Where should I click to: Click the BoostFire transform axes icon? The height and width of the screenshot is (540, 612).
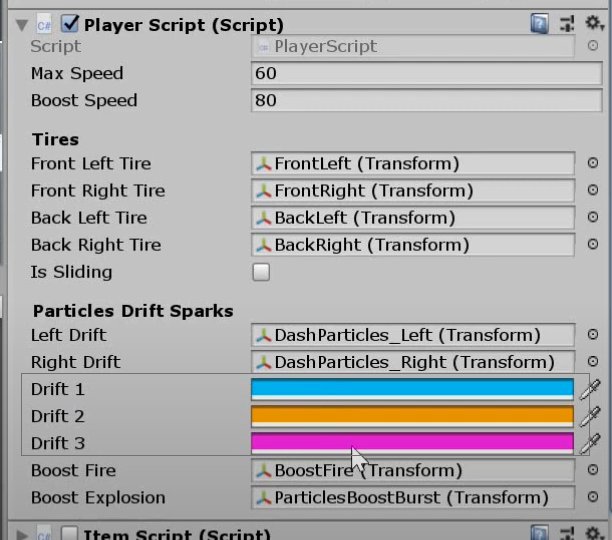263,471
